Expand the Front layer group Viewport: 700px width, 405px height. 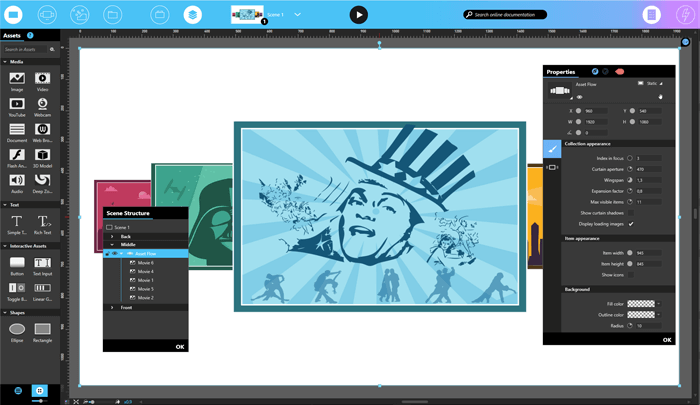coord(112,308)
